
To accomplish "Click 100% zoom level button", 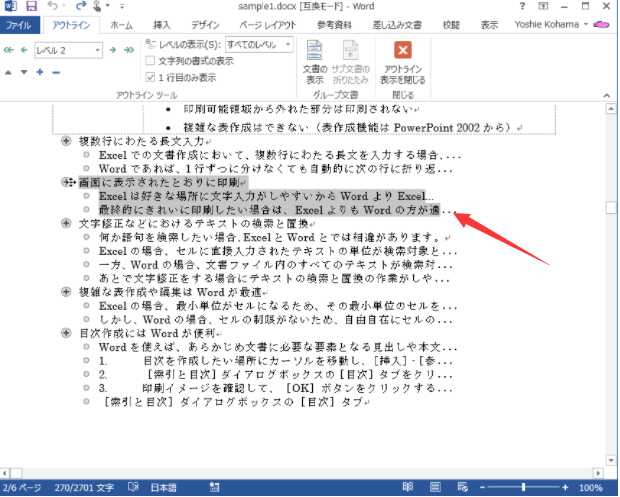I will coord(591,488).
